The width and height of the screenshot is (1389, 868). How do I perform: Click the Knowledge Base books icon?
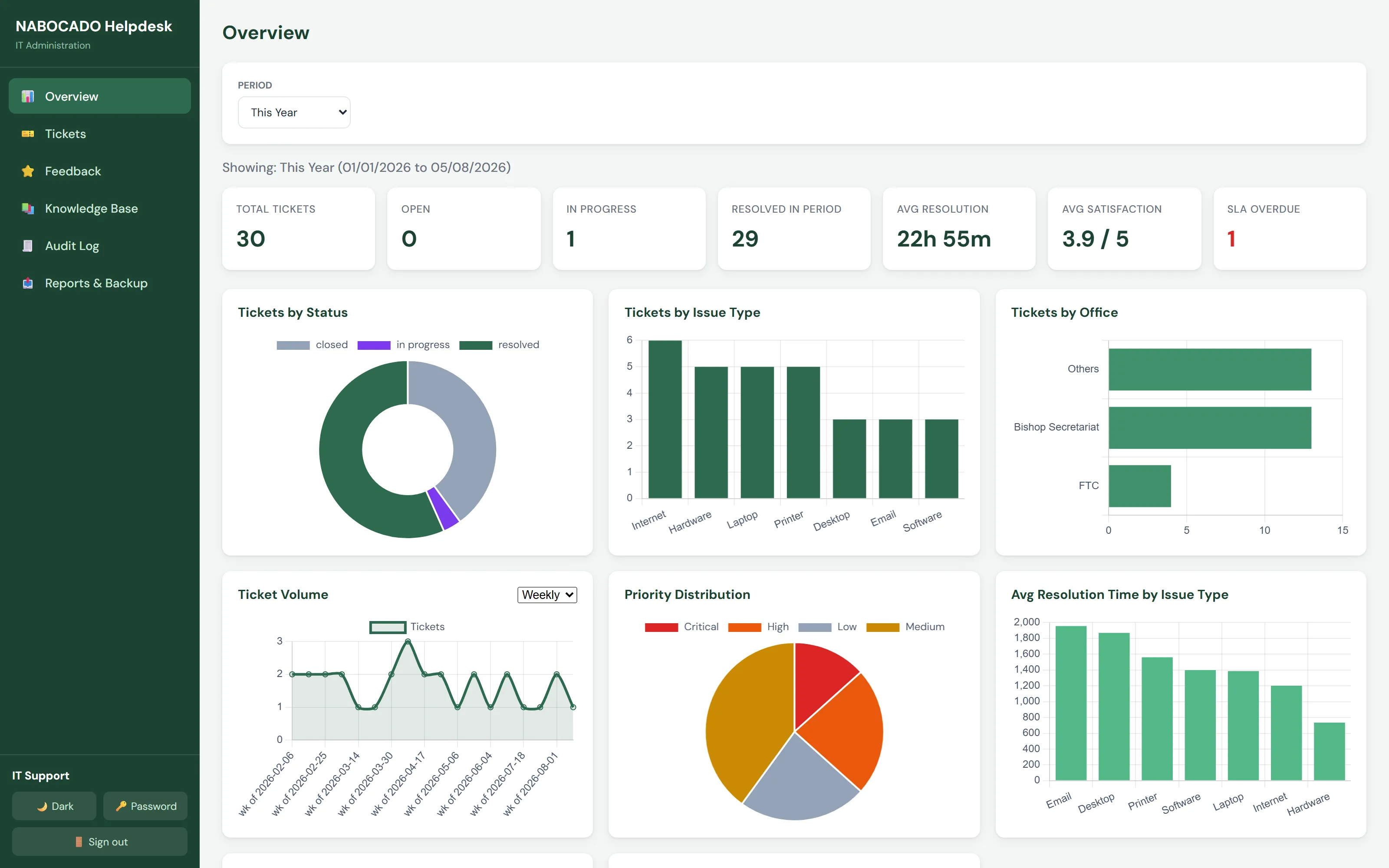click(27, 208)
